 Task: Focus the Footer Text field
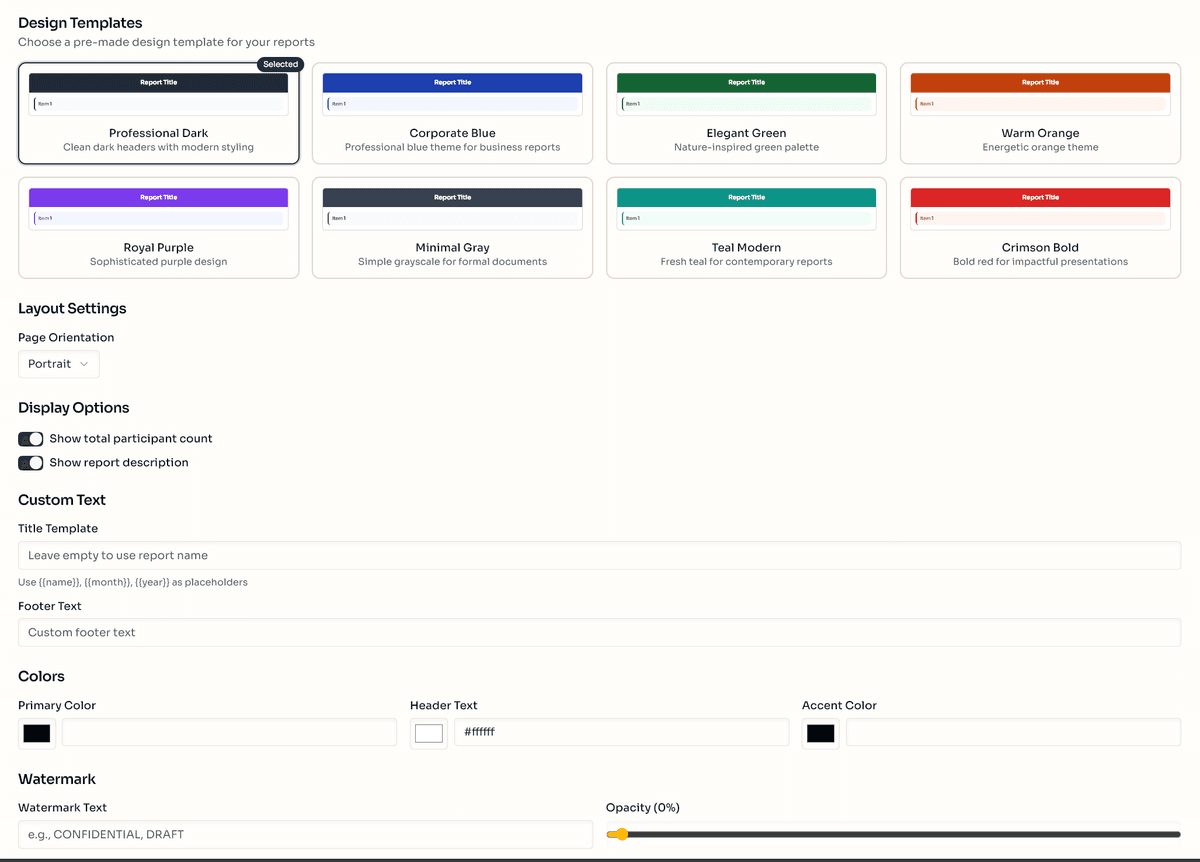point(599,633)
